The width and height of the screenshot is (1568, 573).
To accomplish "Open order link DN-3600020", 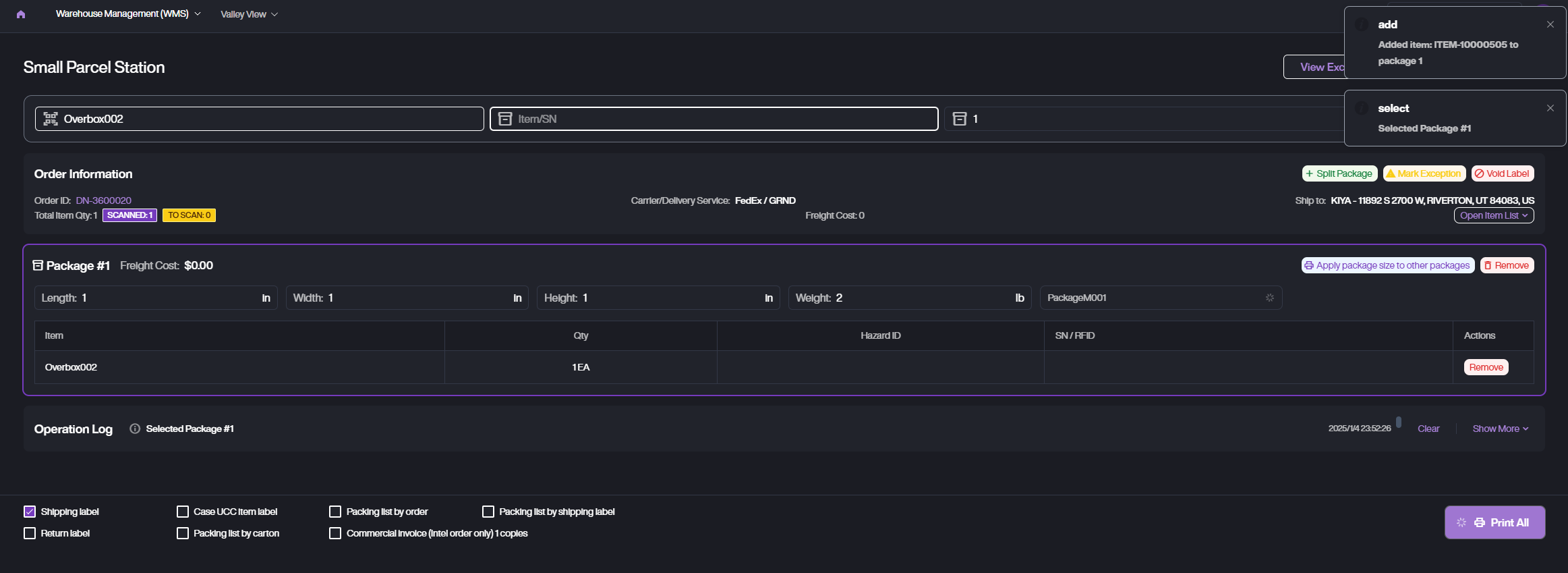I will (104, 200).
